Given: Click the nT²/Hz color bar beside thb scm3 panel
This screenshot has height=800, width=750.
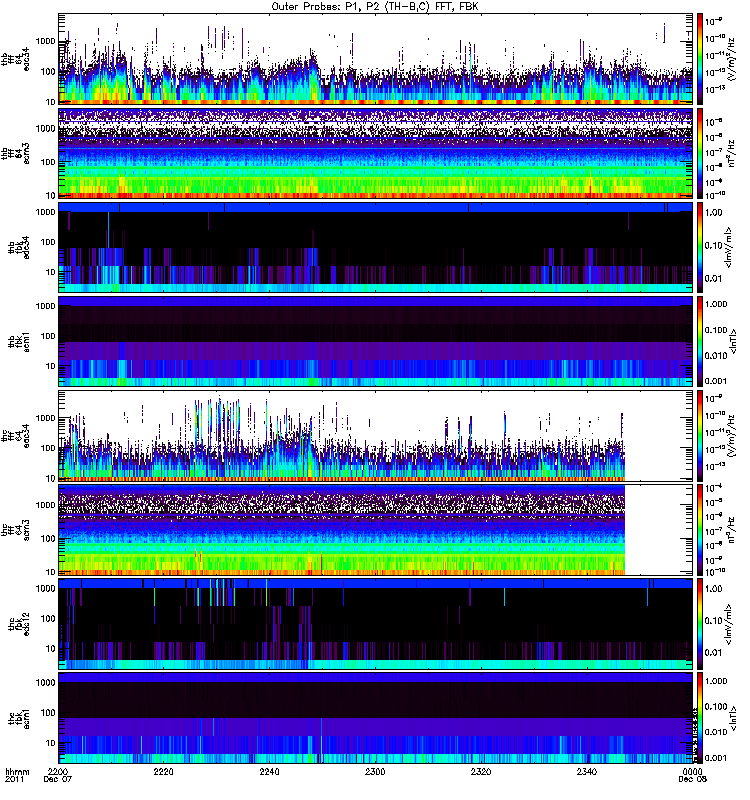Looking at the screenshot, I should pos(700,153).
